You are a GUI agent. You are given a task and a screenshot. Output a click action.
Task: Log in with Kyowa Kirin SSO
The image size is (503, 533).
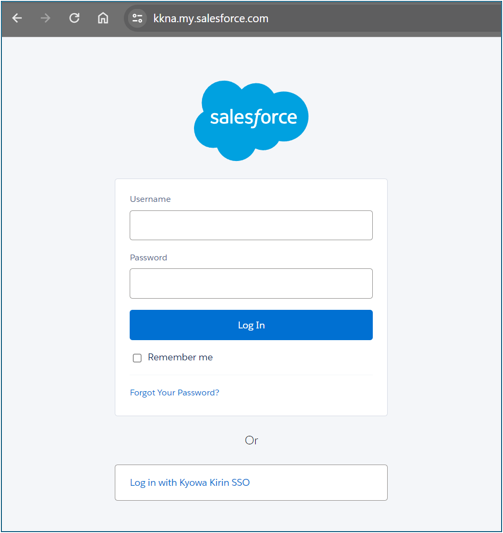[251, 482]
